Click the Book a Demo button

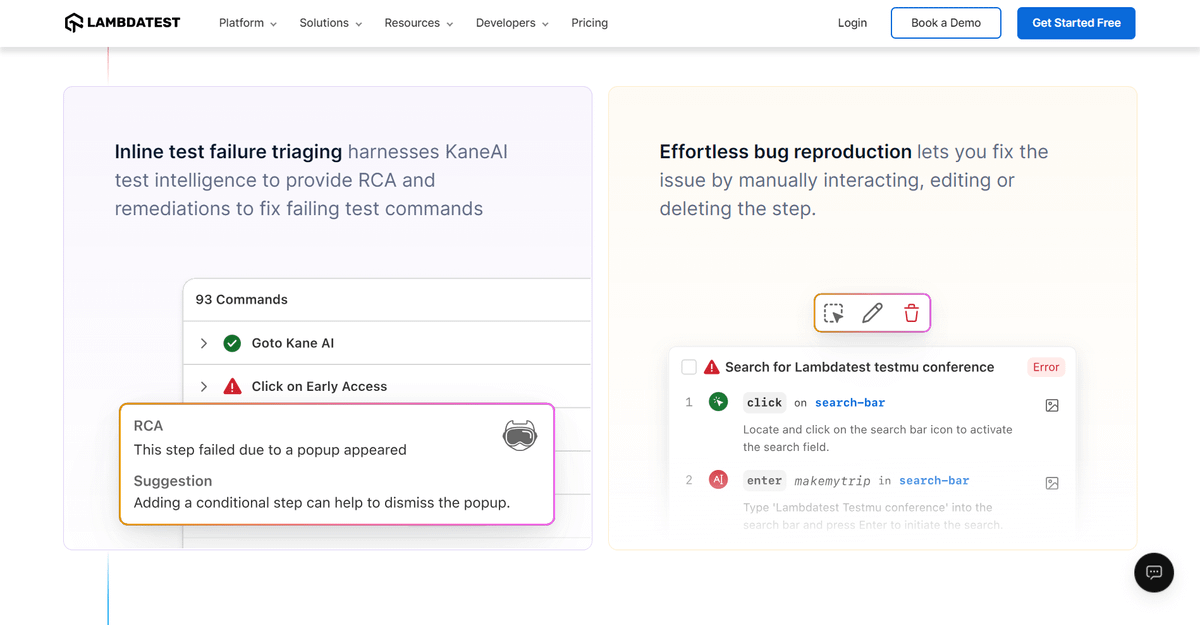(945, 23)
